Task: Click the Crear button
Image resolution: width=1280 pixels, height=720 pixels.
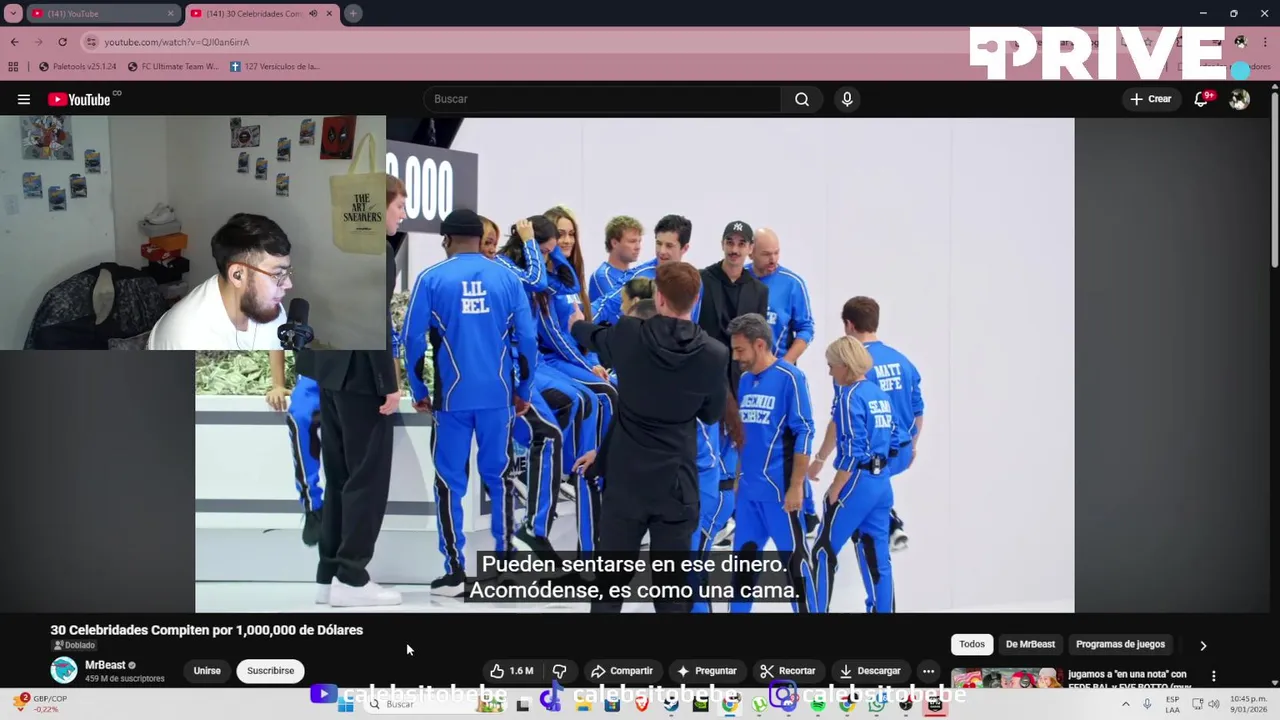Action: tap(1150, 99)
